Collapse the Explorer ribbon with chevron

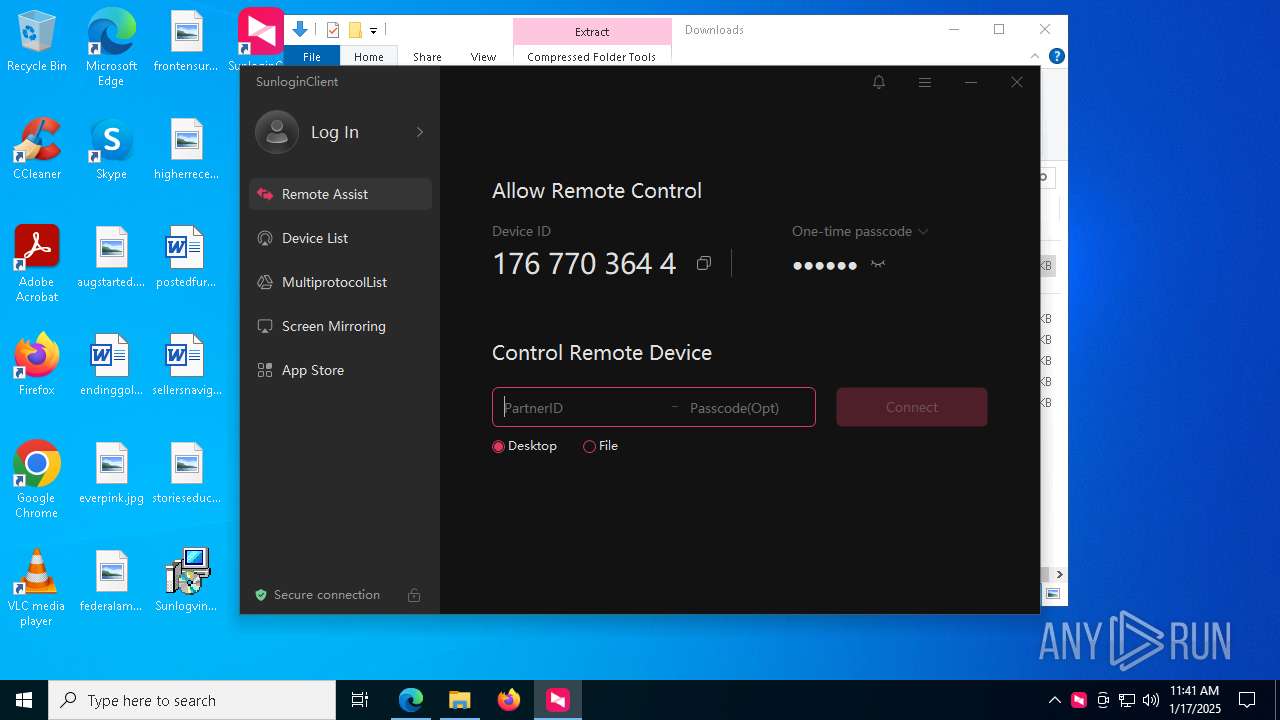coord(1035,57)
